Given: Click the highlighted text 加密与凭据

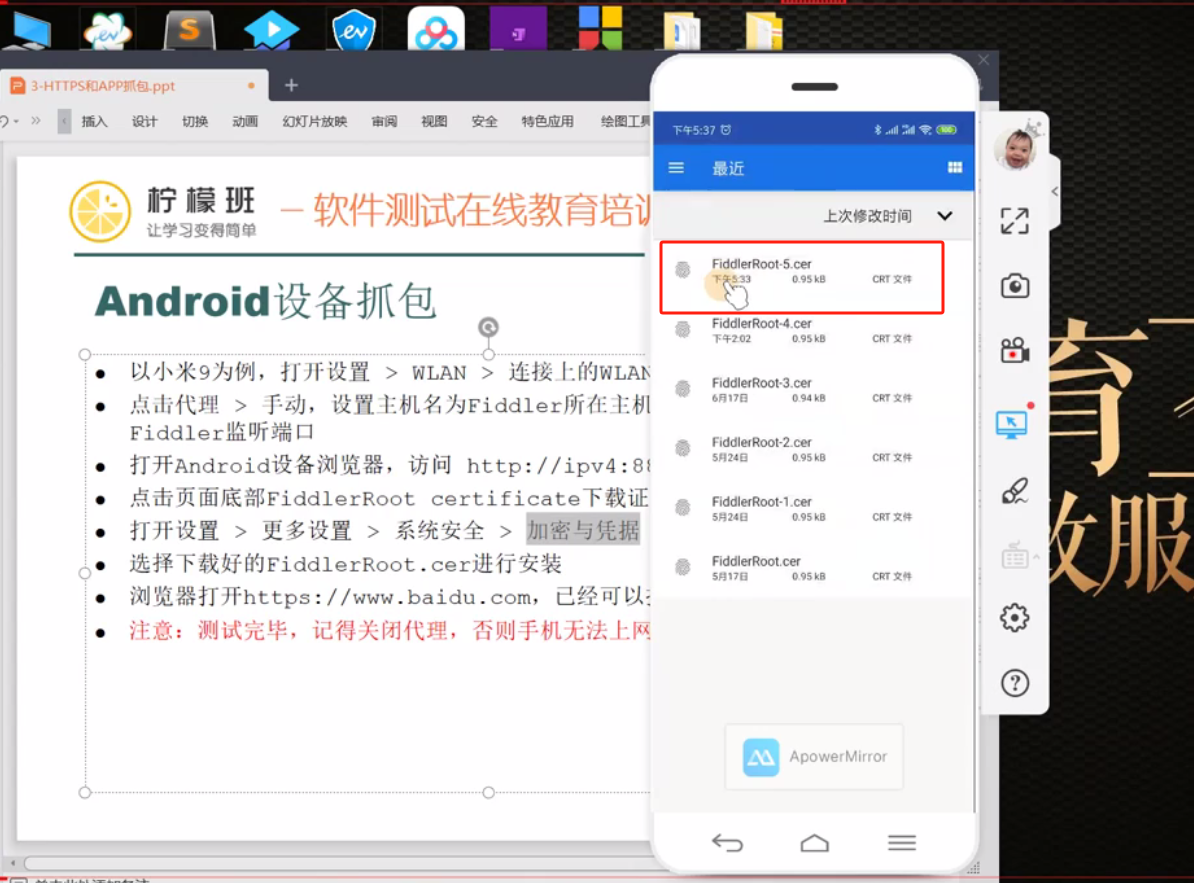Looking at the screenshot, I should pos(583,530).
